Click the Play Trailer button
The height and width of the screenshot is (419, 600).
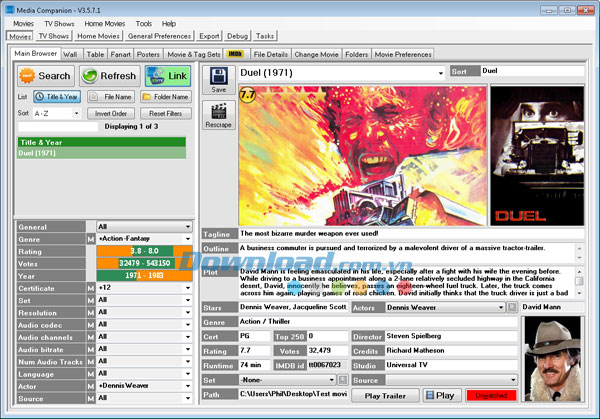(385, 396)
